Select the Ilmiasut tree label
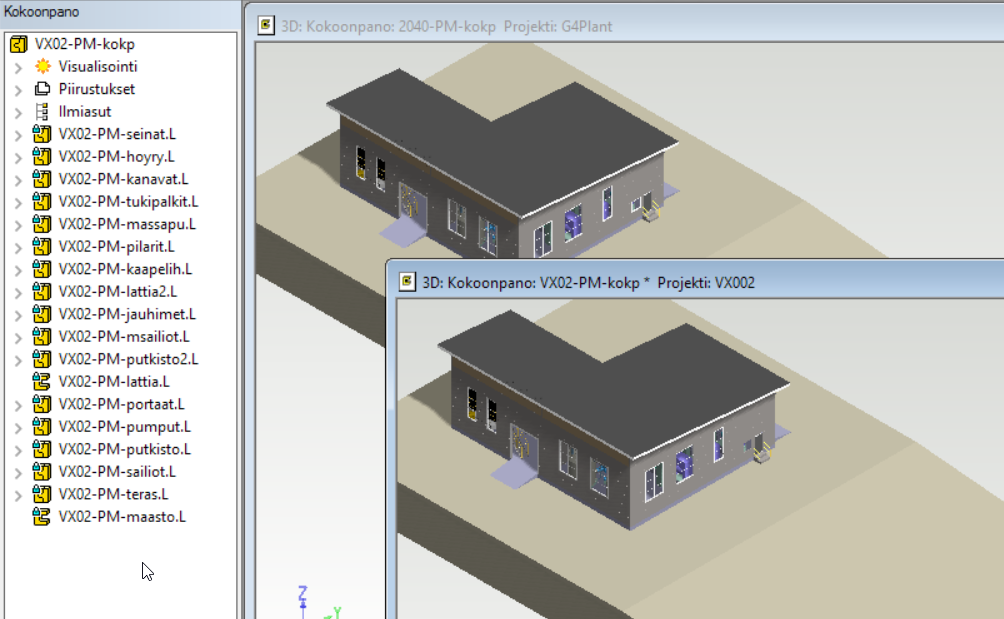 tap(85, 111)
